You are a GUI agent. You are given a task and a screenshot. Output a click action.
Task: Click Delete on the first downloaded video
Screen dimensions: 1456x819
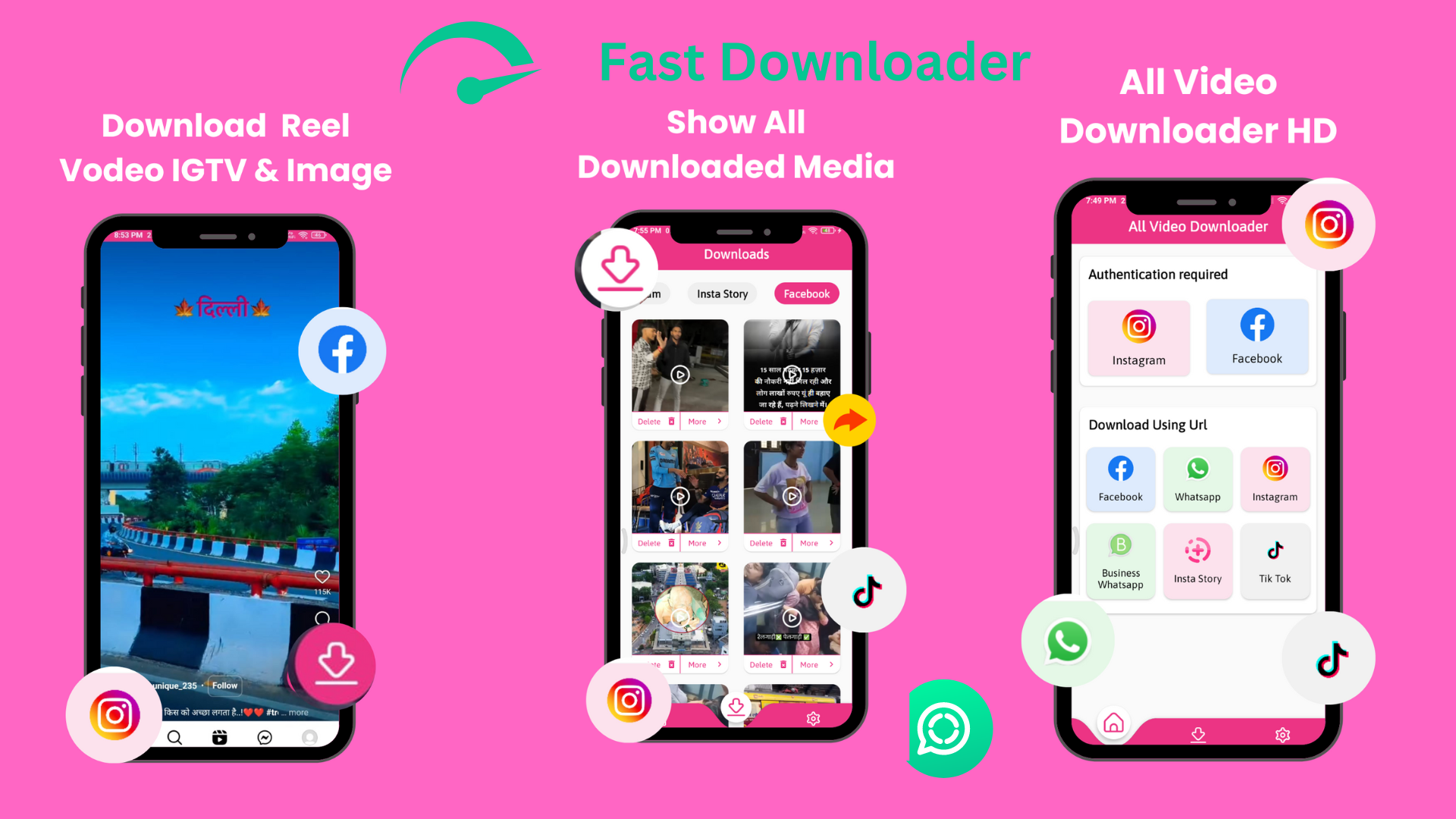click(x=654, y=422)
